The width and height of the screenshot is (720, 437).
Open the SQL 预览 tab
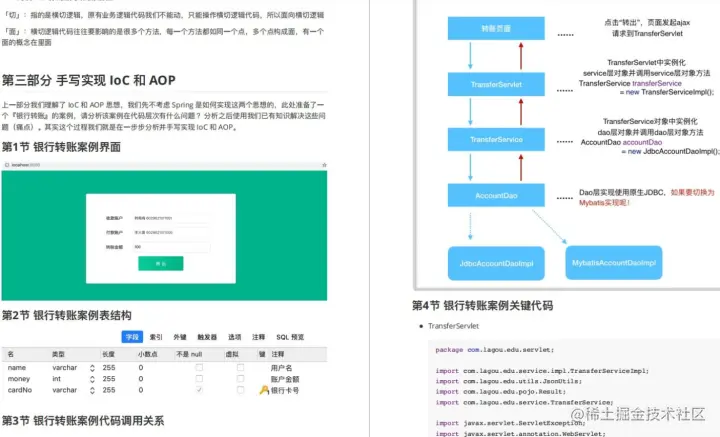[x=290, y=337]
